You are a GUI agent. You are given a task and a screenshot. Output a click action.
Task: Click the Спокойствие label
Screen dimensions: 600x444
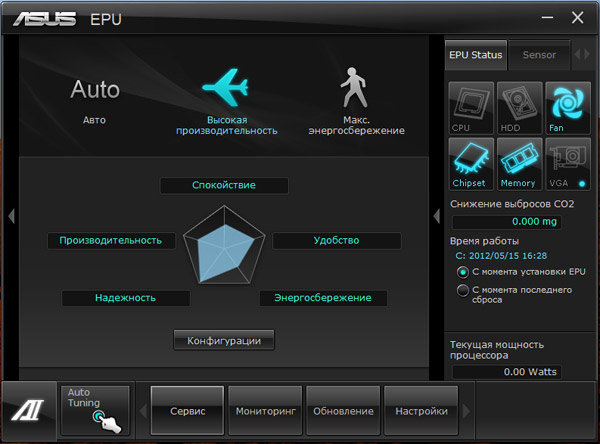point(224,185)
